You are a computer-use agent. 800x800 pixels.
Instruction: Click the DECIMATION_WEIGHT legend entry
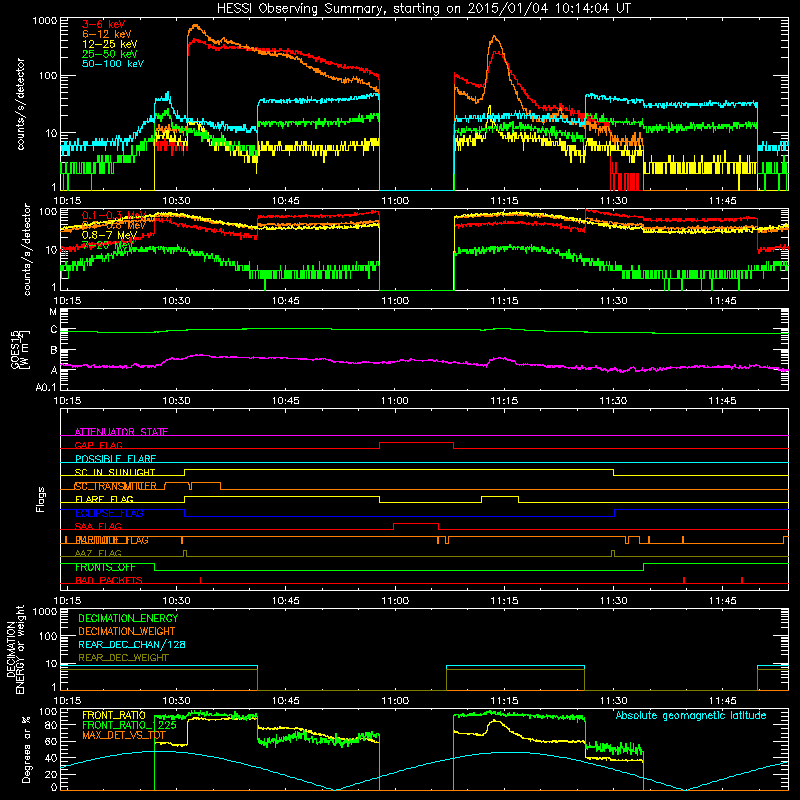tap(127, 631)
